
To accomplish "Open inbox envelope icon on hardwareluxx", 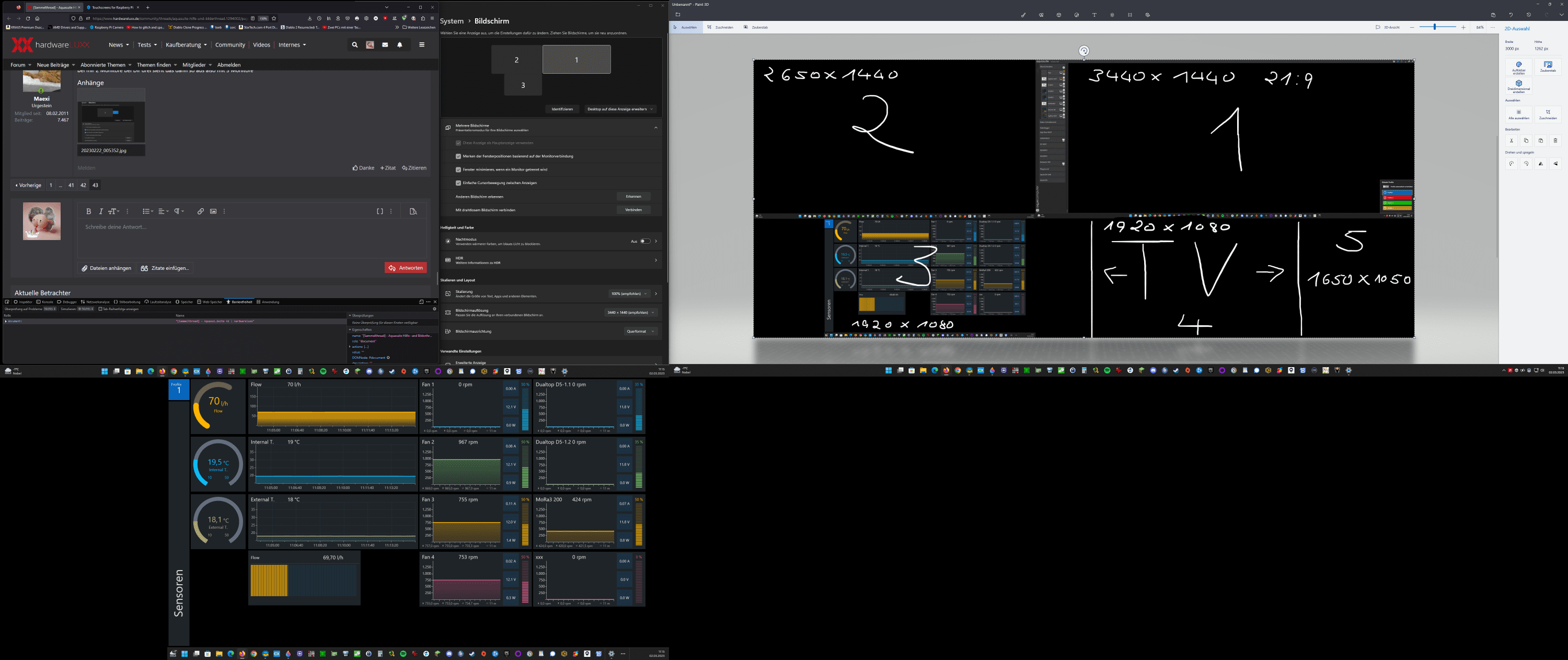I will (x=385, y=44).
